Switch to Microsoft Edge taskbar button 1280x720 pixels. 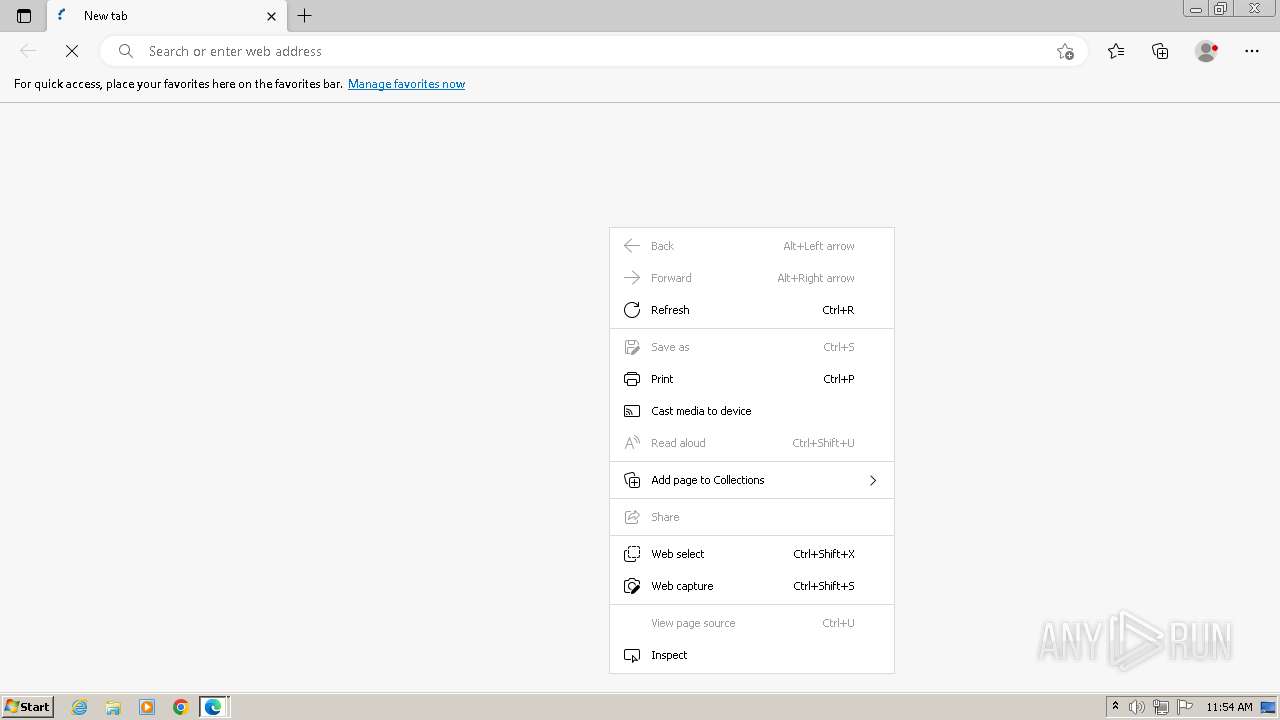pos(214,707)
